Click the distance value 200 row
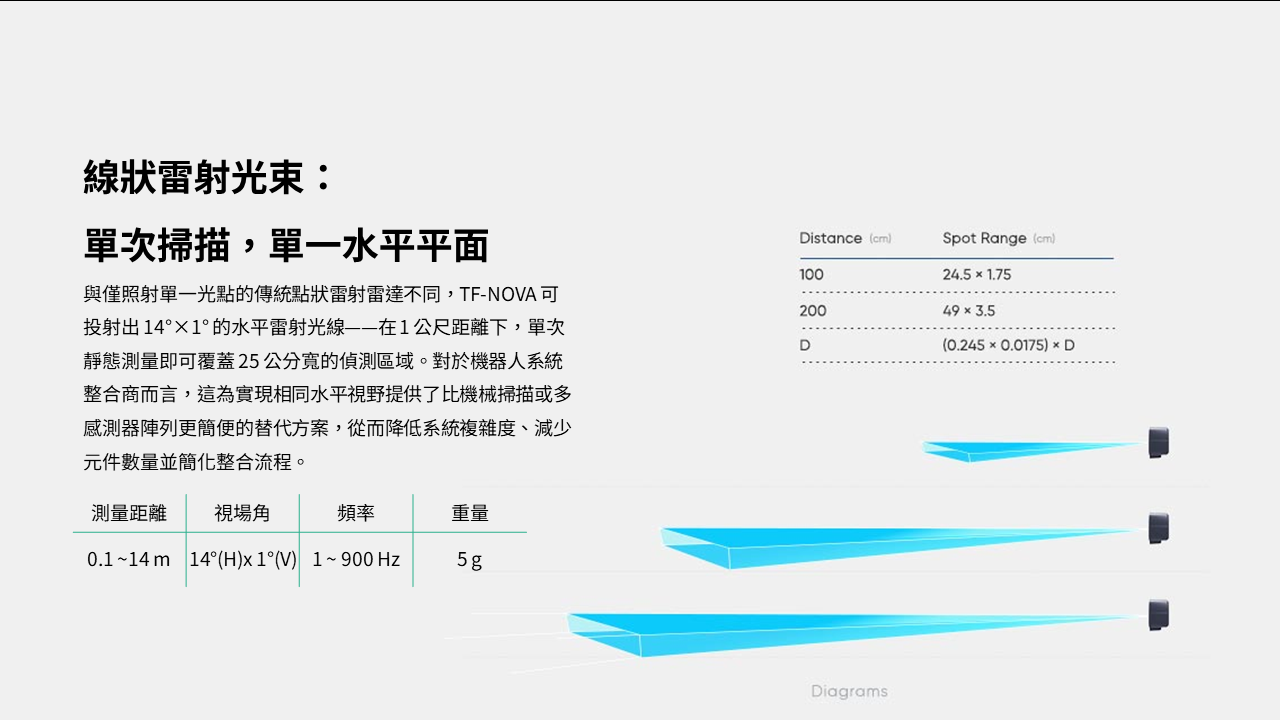This screenshot has width=1280, height=720. pos(812,310)
